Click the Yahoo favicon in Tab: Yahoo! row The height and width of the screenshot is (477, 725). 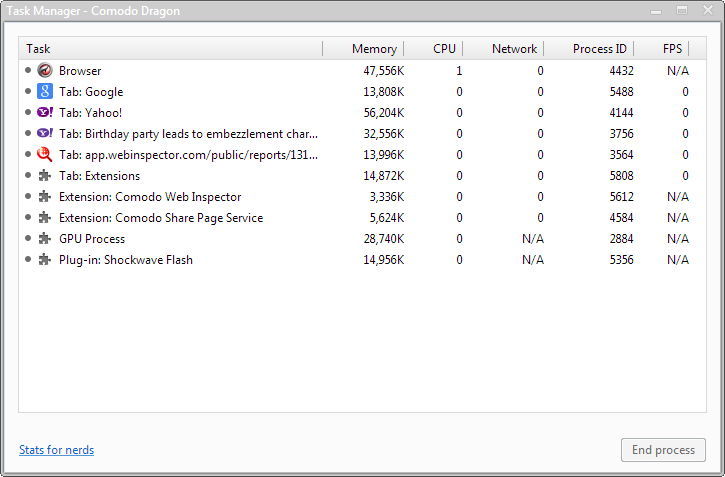point(45,112)
